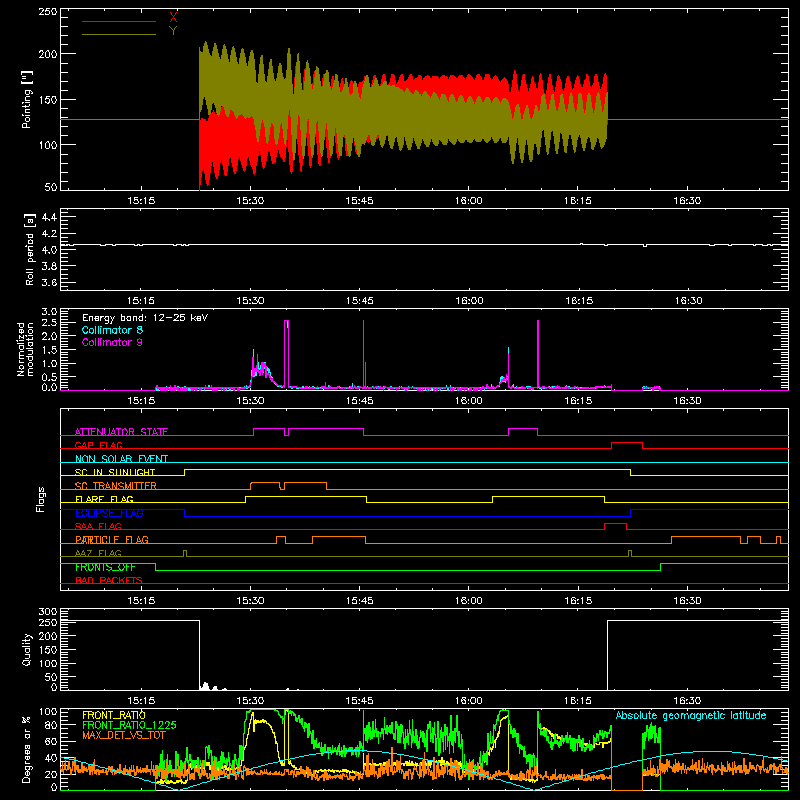800x800 pixels.
Task: Select the 'Normalized modulation' axis label
Action: coord(25,349)
